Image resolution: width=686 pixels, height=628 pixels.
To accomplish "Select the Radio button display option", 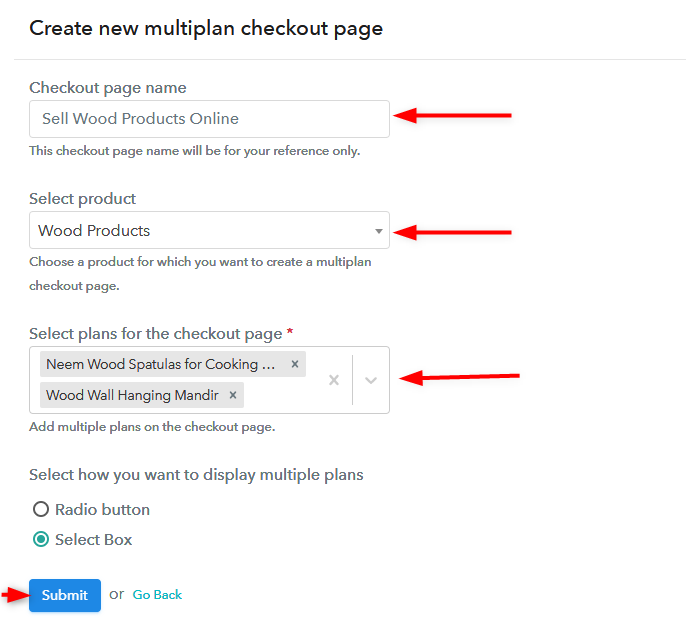I will (x=41, y=509).
